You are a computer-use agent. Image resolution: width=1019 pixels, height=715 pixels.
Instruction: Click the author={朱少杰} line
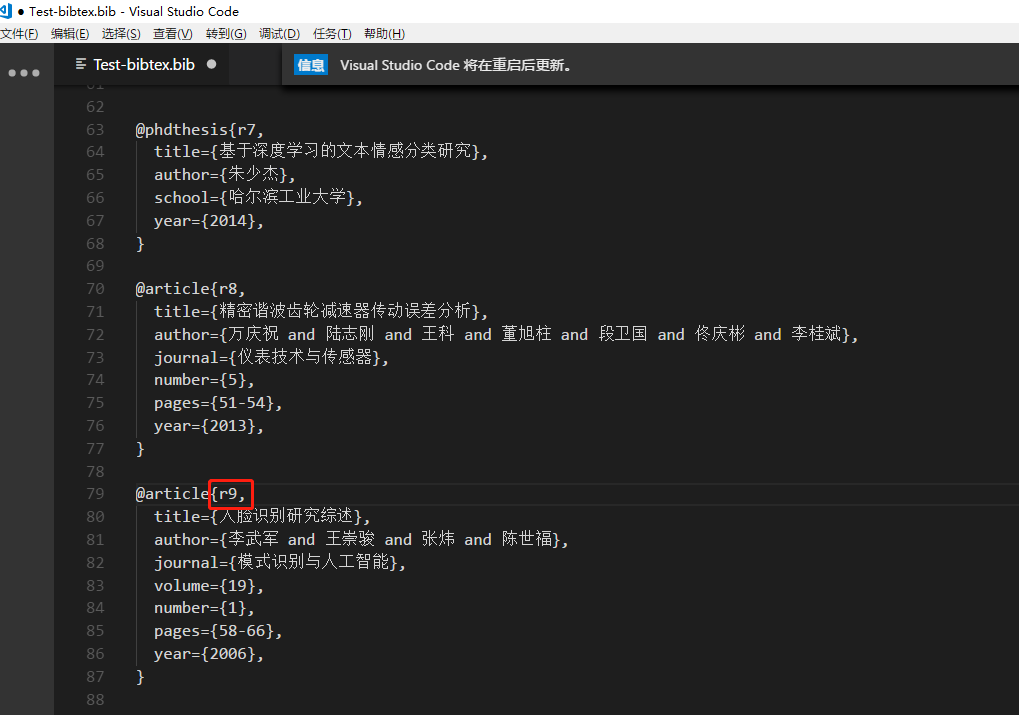(x=224, y=174)
